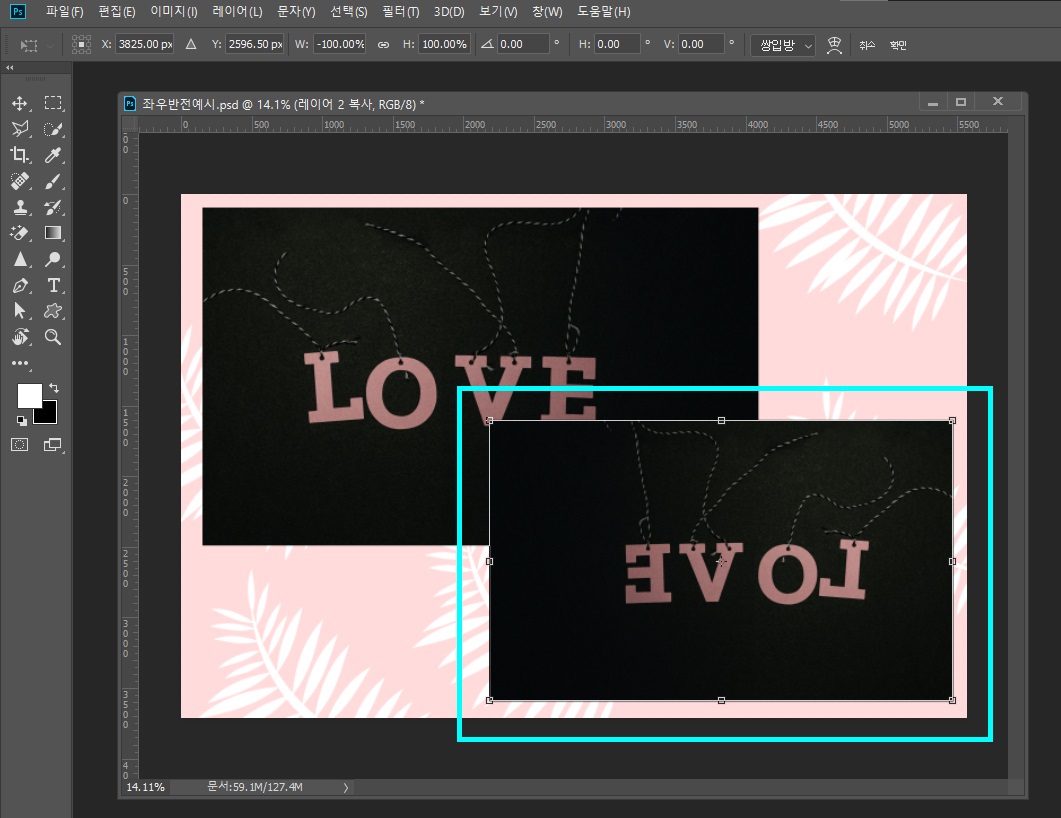Select the Eyedropper tool
The width and height of the screenshot is (1061, 818).
coord(53,155)
